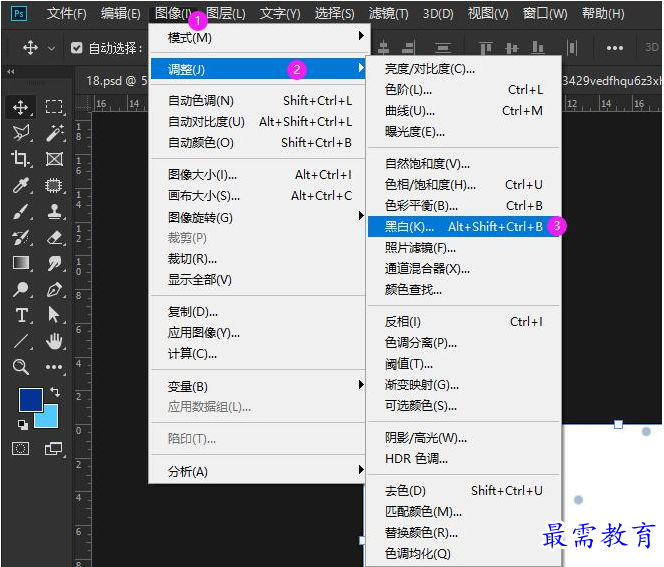Screen dimensions: 664x567
Task: Choose 照片滤镜(F)...
Action: 464,248
